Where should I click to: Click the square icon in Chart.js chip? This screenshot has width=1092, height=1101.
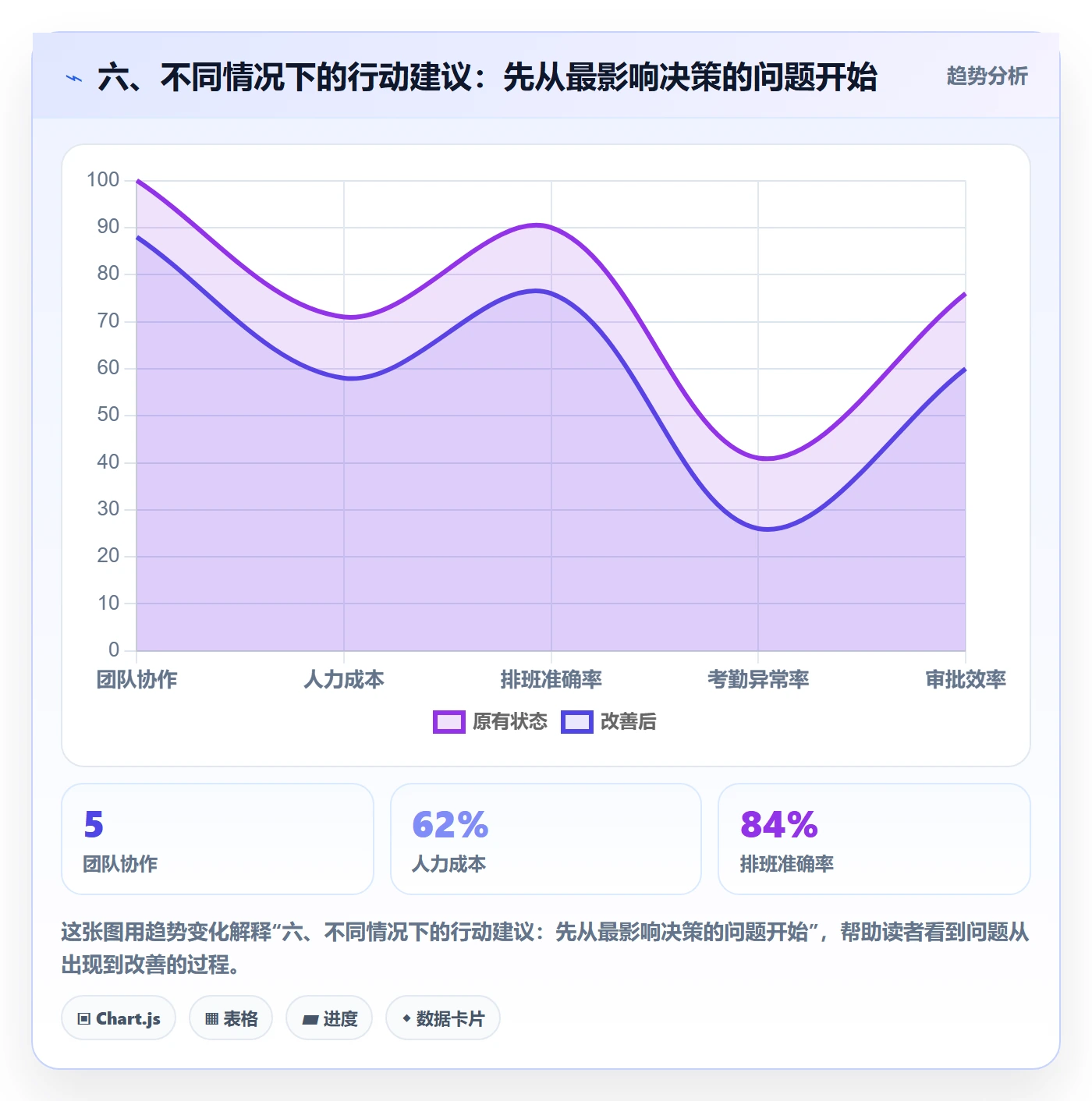[x=84, y=1018]
